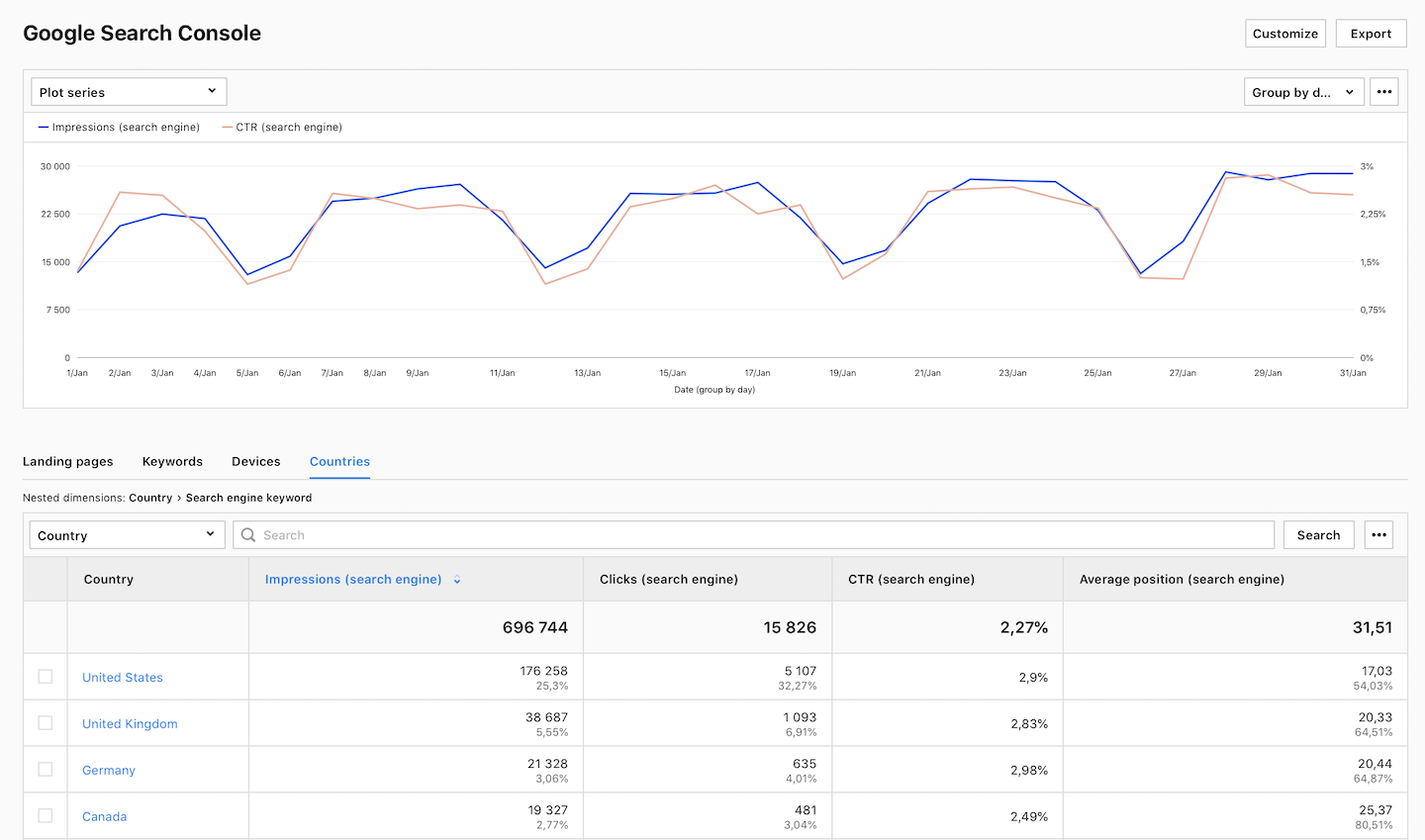
Task: Open the Germany country link
Action: pos(109,771)
